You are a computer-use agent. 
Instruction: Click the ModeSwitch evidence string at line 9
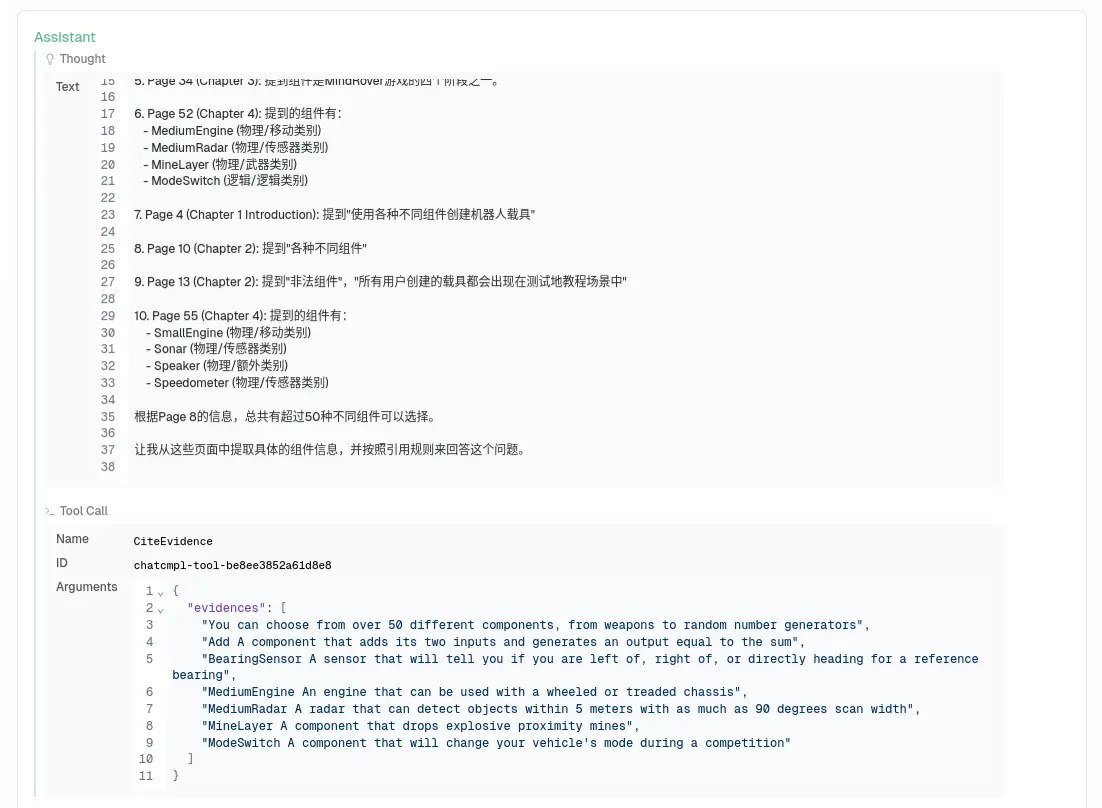pos(496,743)
